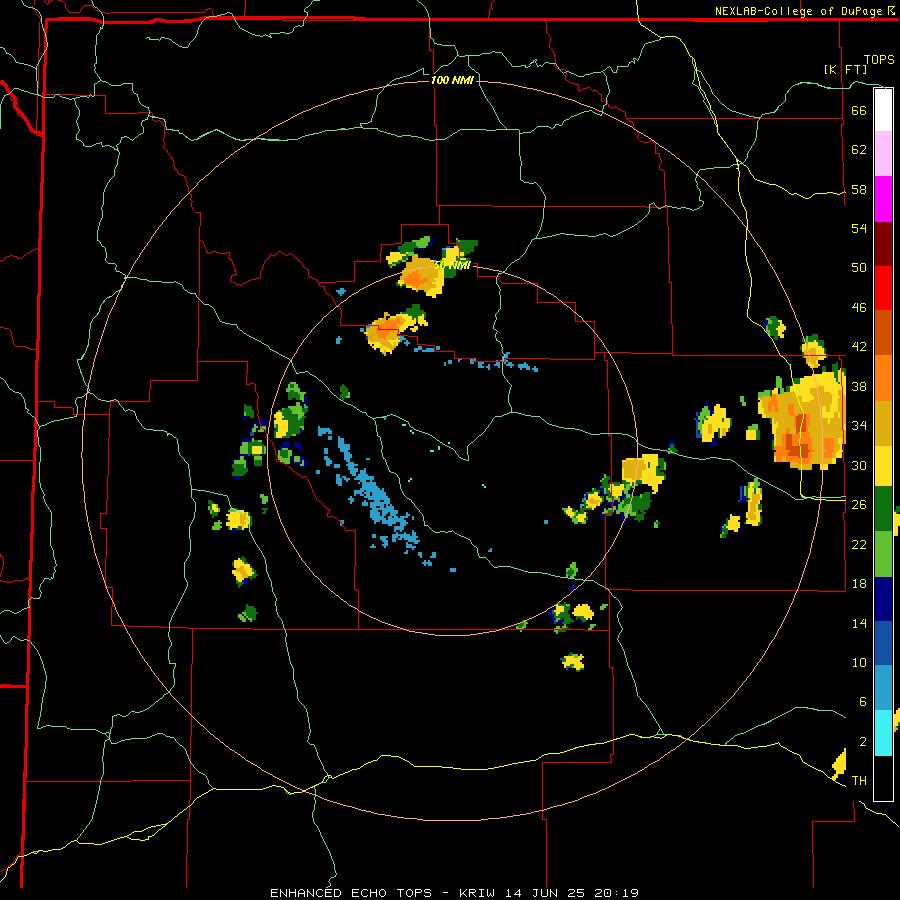The width and height of the screenshot is (900, 900).
Task: Click the gold swatch near 34 kft
Action: tap(883, 423)
